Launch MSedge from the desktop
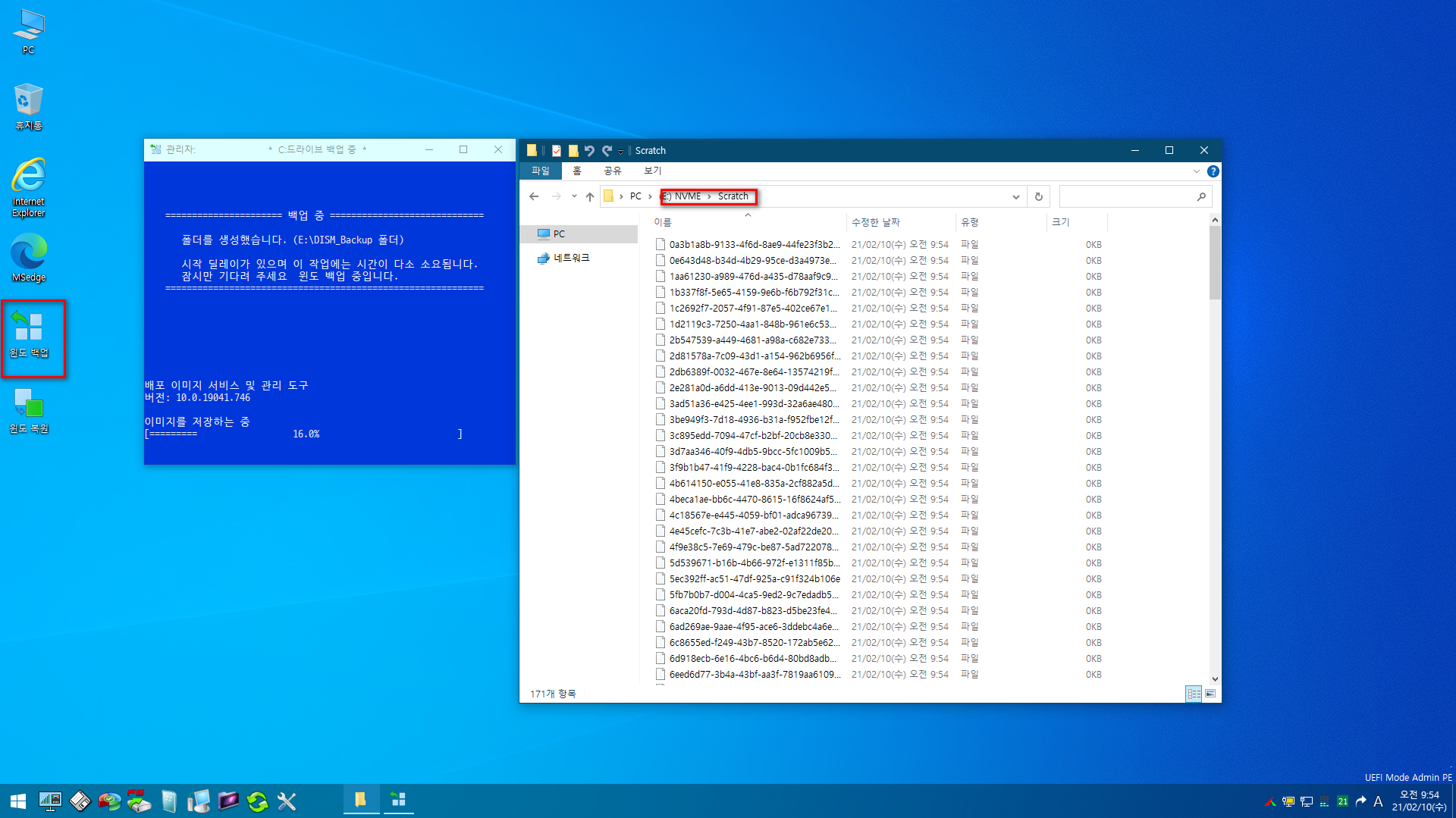 (x=28, y=258)
